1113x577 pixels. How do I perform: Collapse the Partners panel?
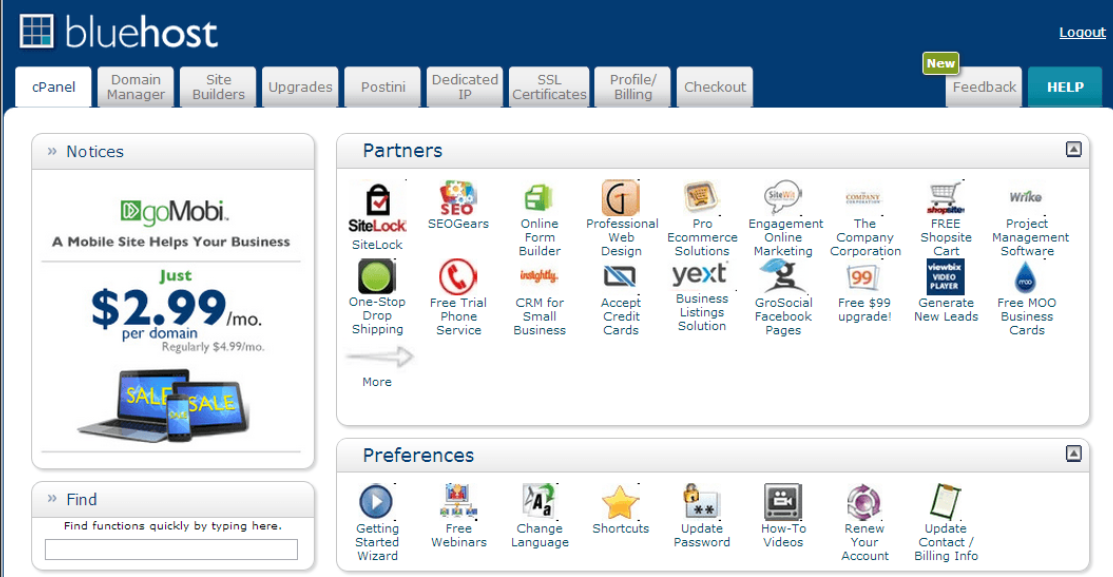coord(1074,149)
